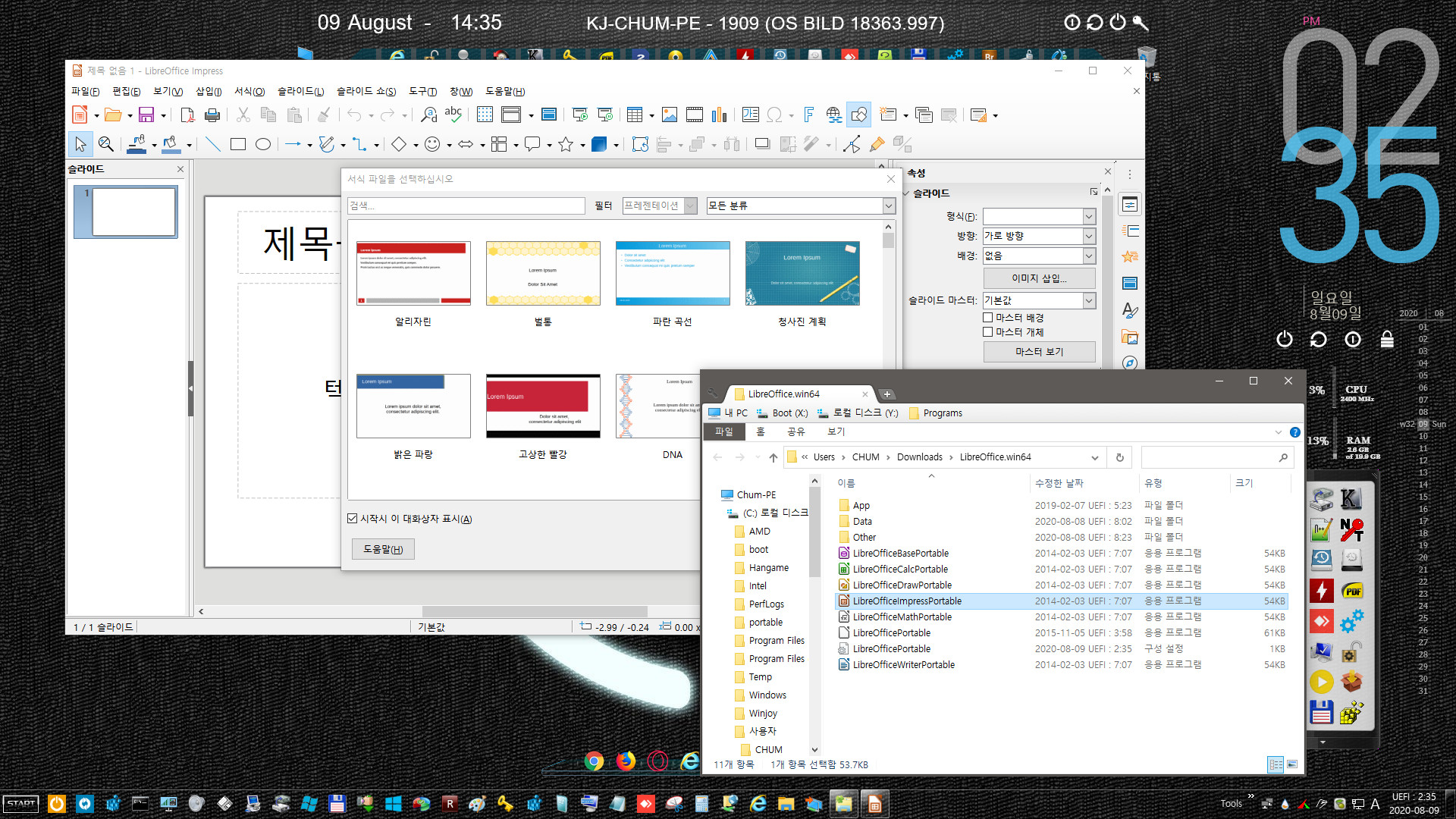Click Explorer refresh button
The image size is (1456, 819).
tap(1119, 457)
